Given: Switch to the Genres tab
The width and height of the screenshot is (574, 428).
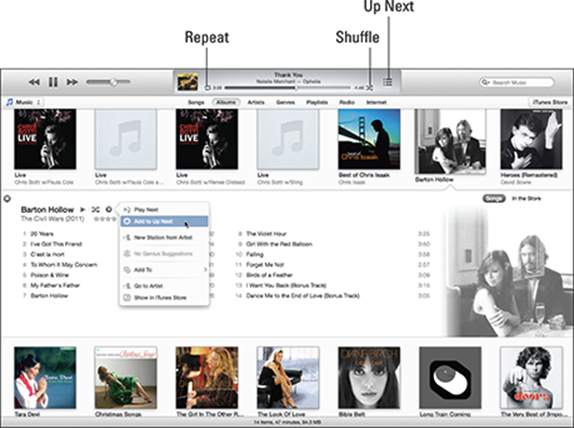Looking at the screenshot, I should coord(286,103).
